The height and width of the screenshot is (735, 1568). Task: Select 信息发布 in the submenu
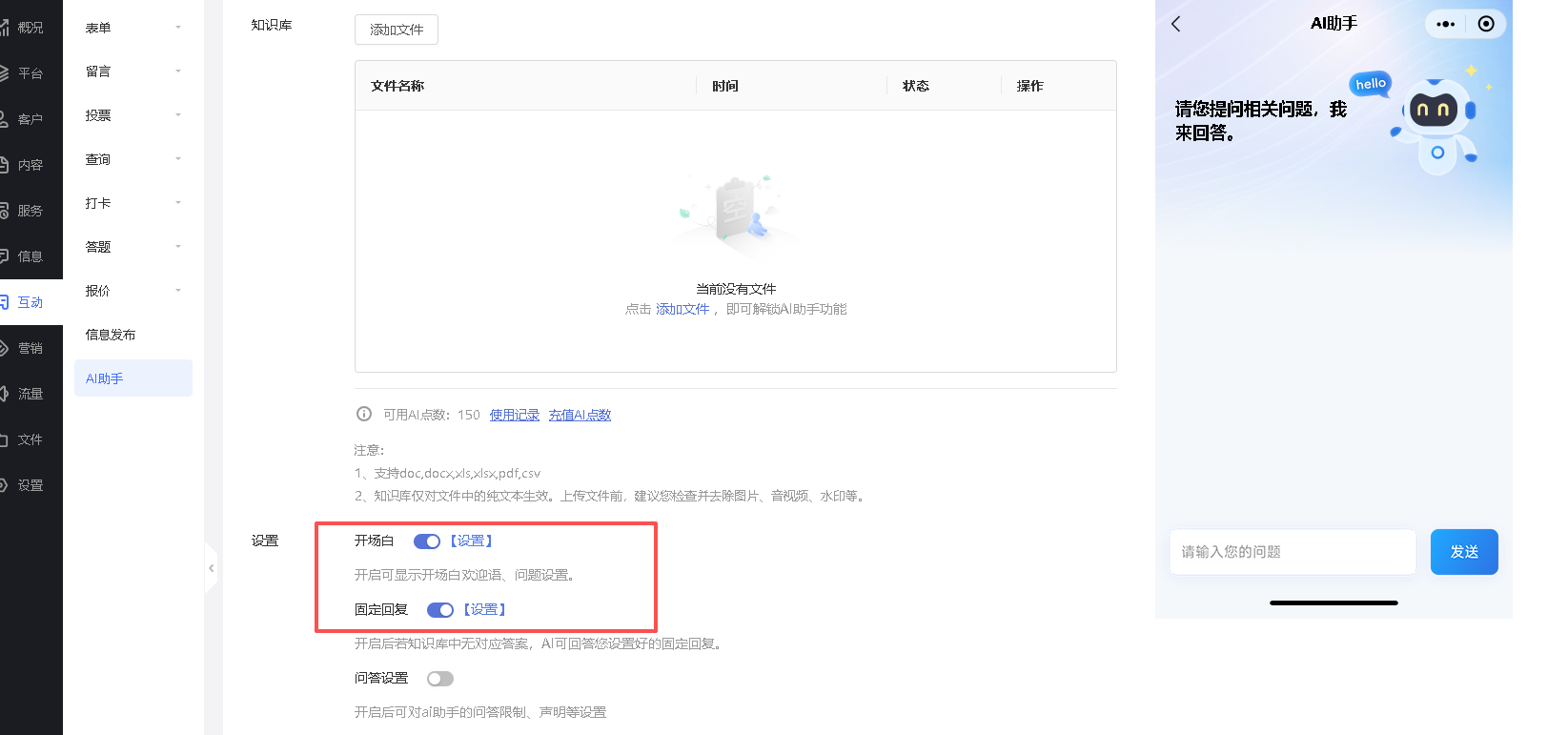point(111,335)
